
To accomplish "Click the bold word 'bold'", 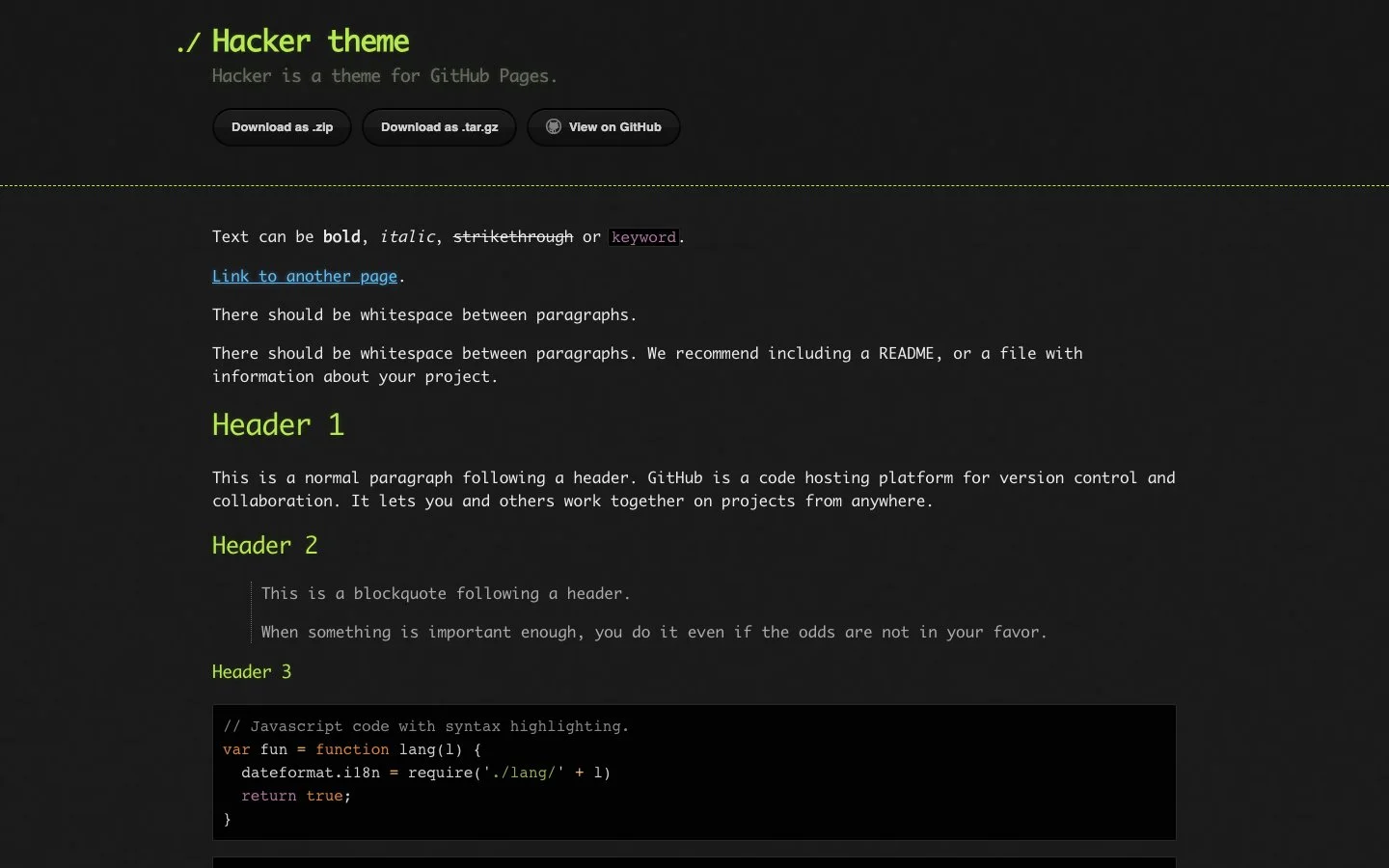I will click(x=341, y=236).
